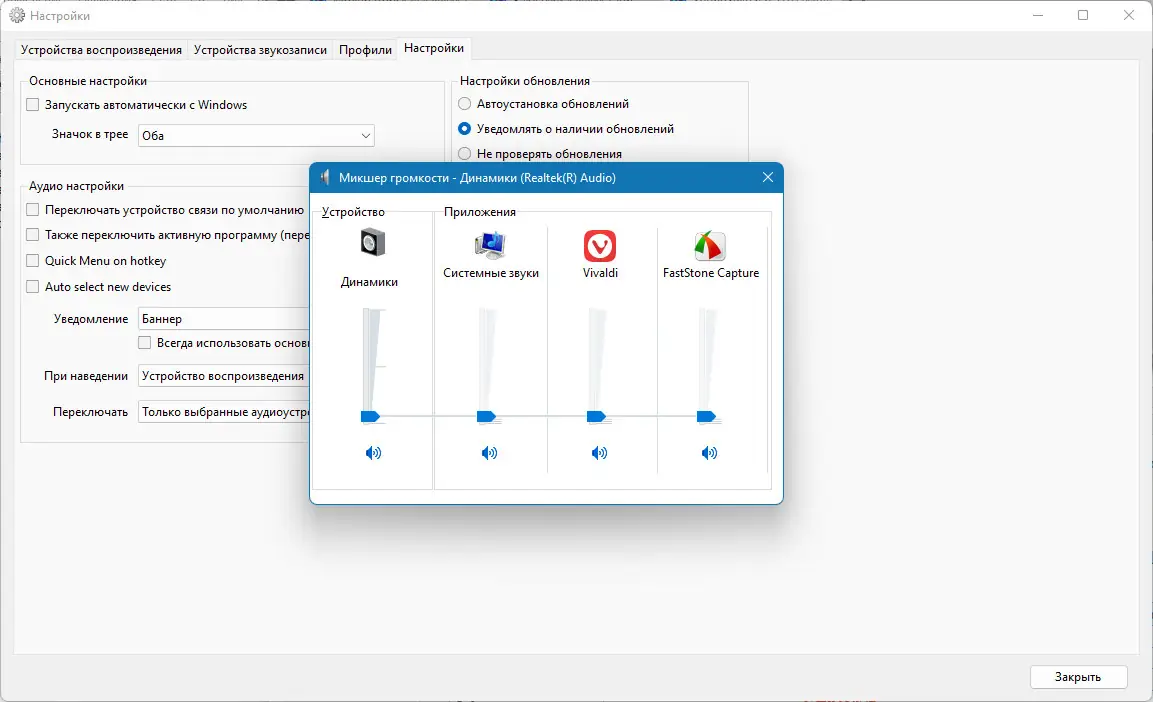Minimize the Настройки window
The height and width of the screenshot is (702, 1153).
pyautogui.click(x=1038, y=15)
